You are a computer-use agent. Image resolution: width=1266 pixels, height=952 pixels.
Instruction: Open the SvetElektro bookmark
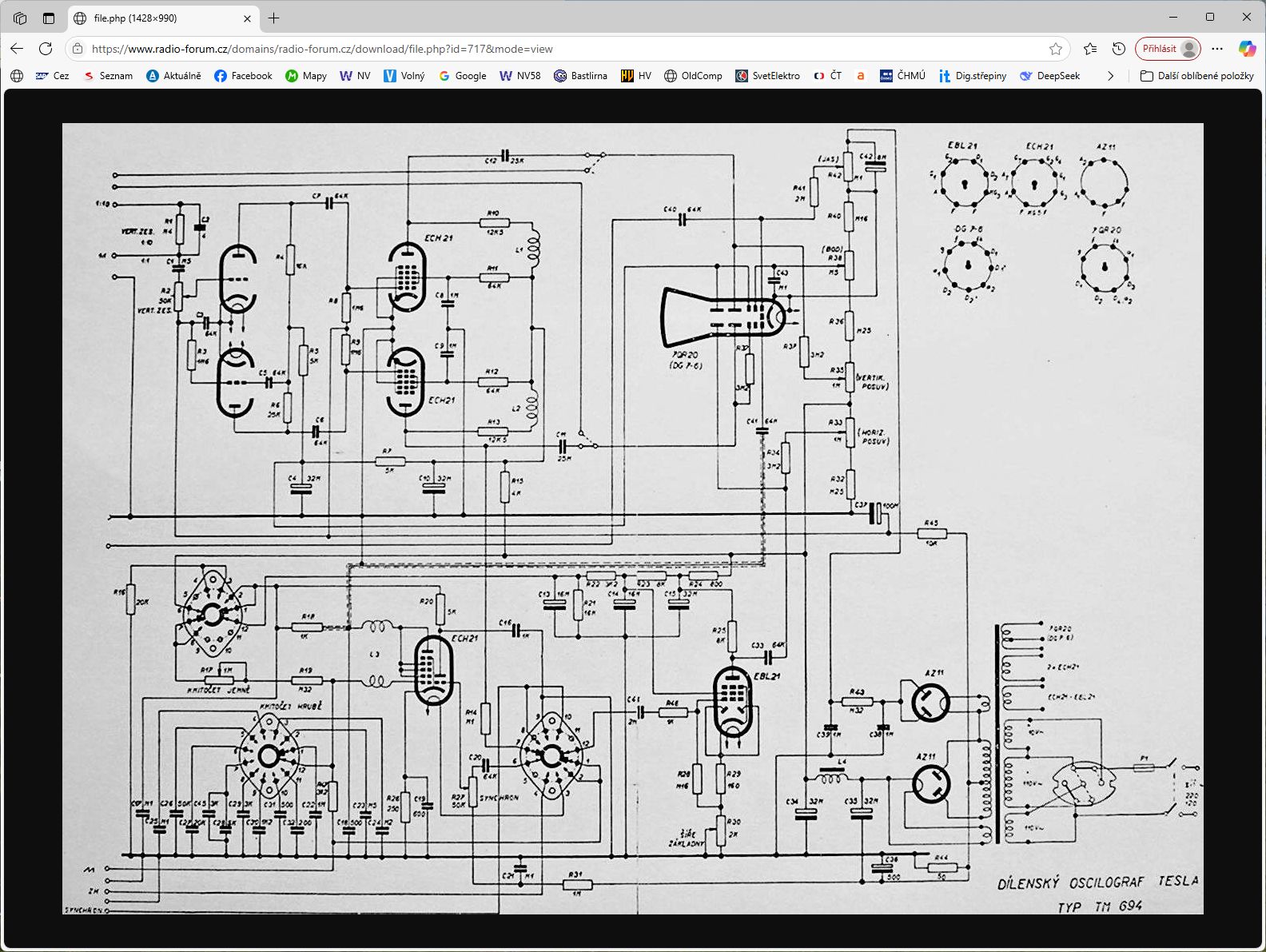[767, 76]
